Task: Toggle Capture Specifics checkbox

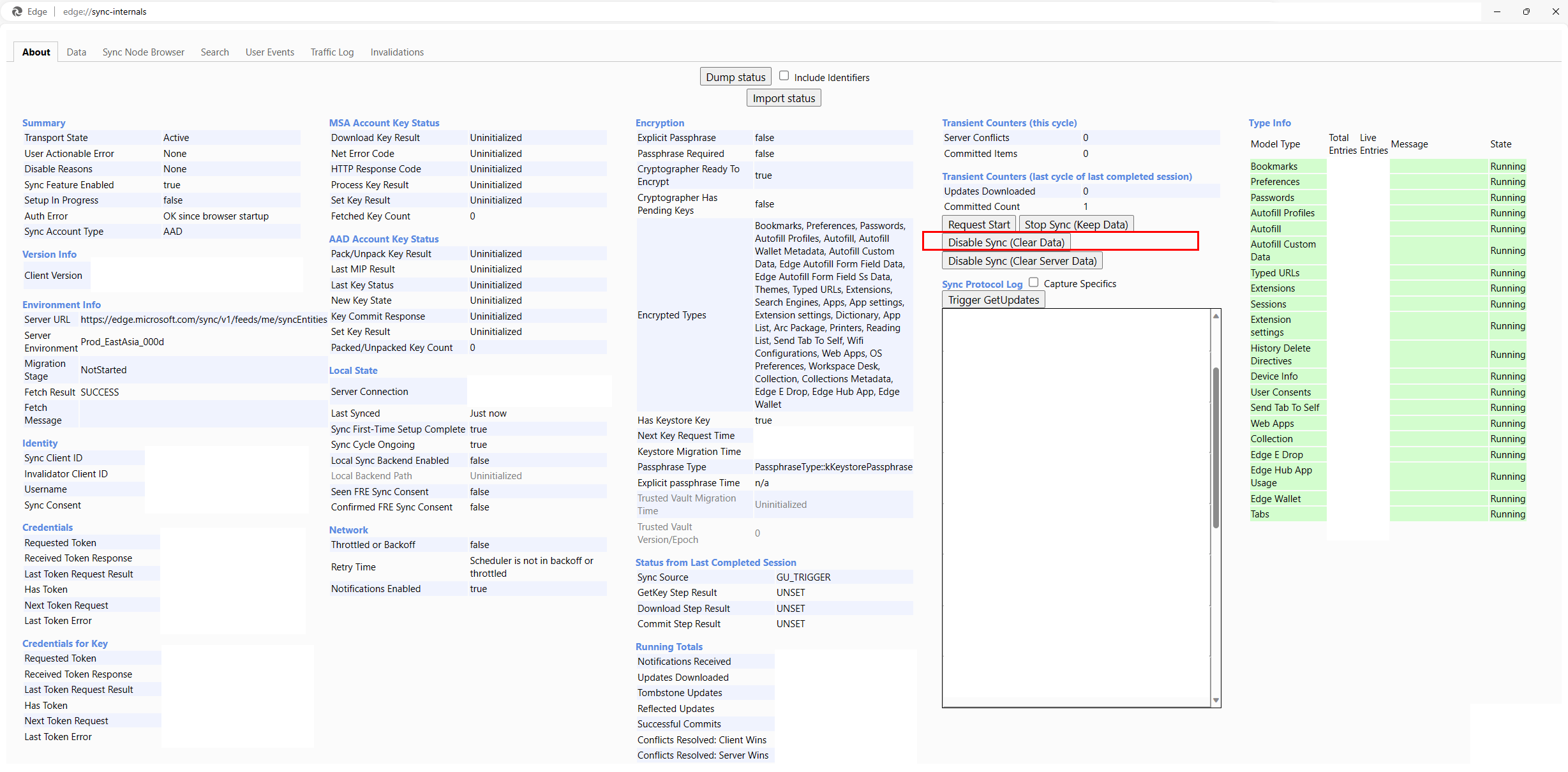Action: 1033,283
